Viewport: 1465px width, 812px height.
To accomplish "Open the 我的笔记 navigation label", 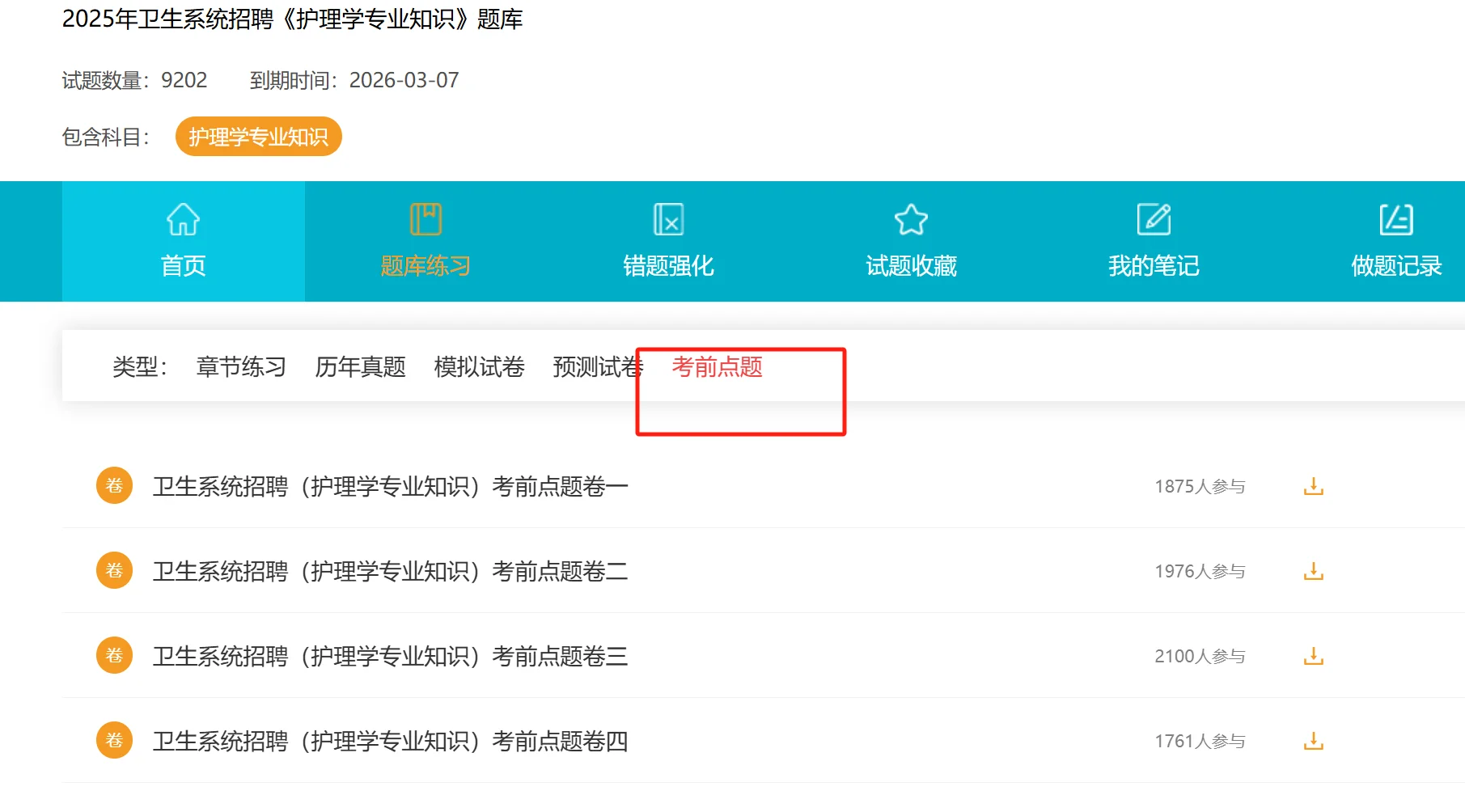I will tap(1154, 266).
